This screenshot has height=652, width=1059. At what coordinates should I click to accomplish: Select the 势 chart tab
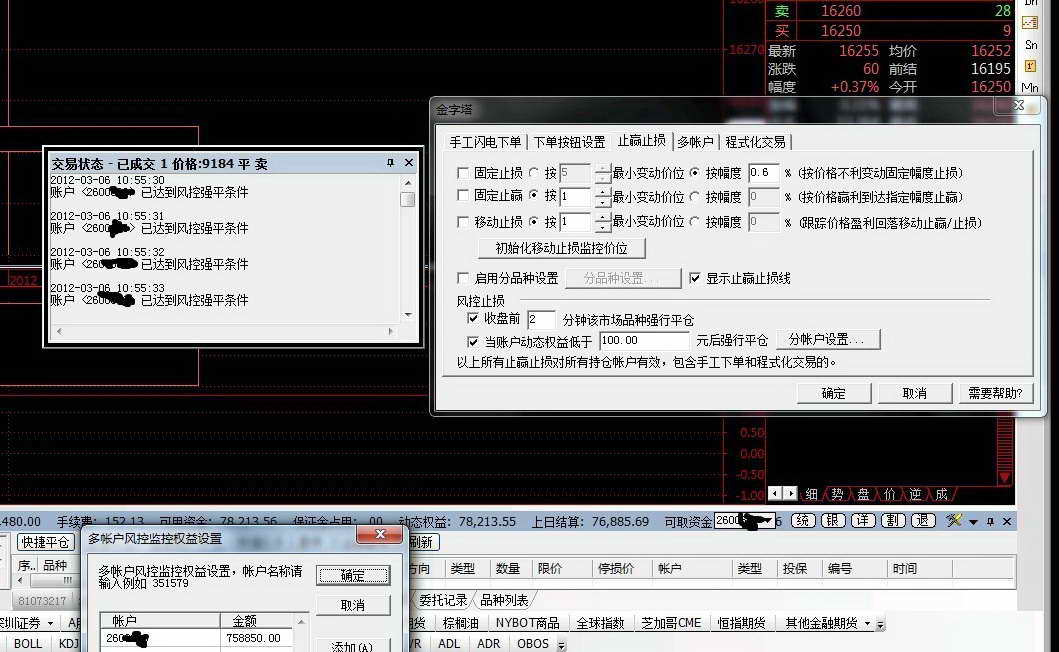click(837, 494)
